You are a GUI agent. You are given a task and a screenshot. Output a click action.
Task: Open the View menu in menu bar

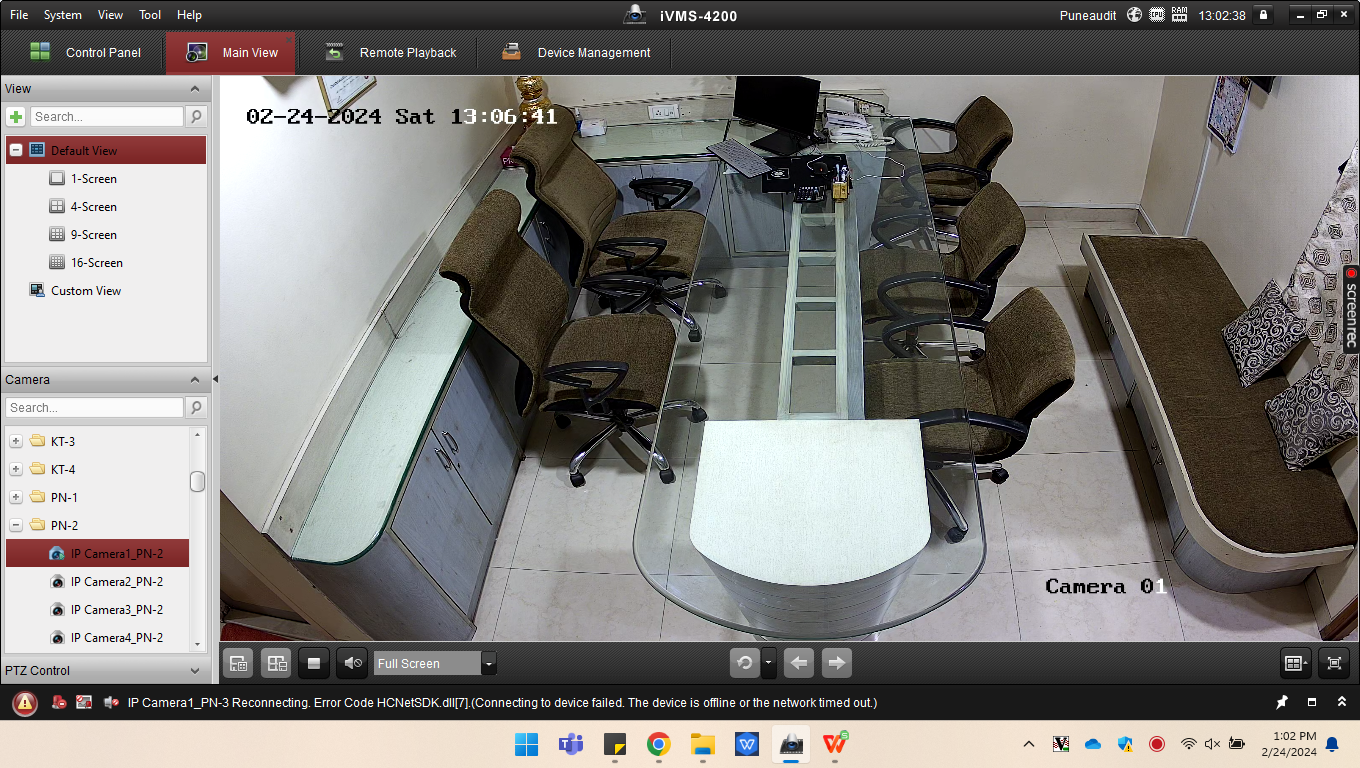click(111, 15)
